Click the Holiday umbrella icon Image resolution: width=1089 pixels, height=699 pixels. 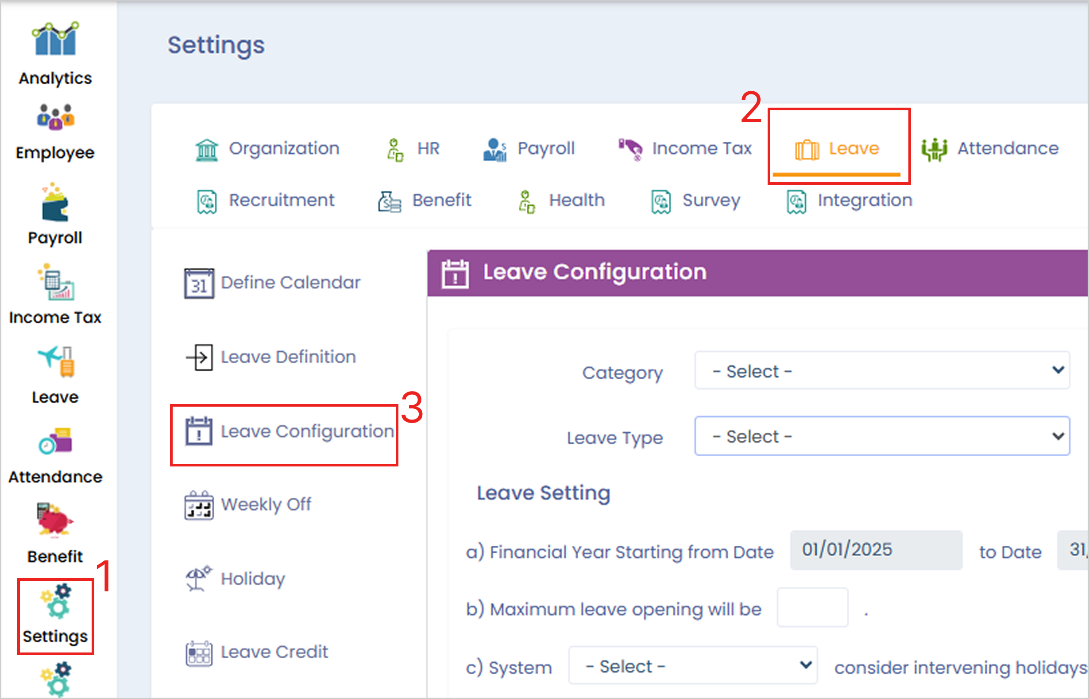pos(199,579)
